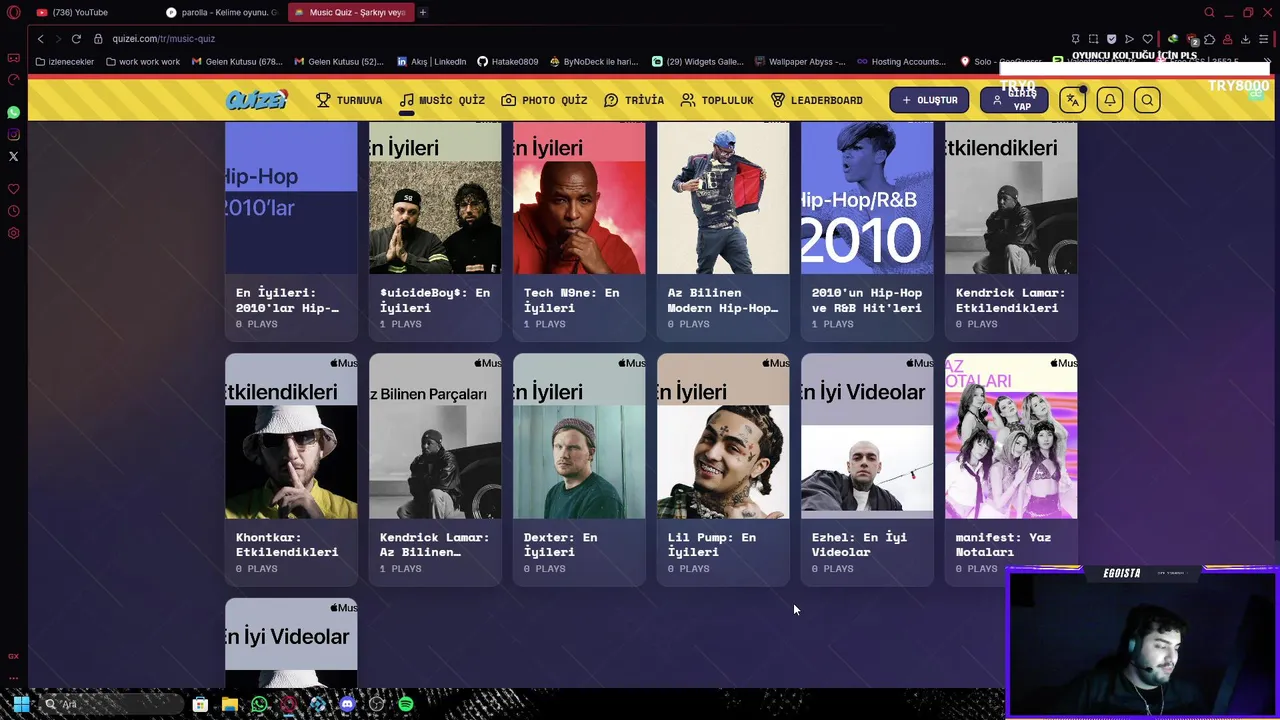Reload the current page
The image size is (1280, 720).
click(x=76, y=38)
